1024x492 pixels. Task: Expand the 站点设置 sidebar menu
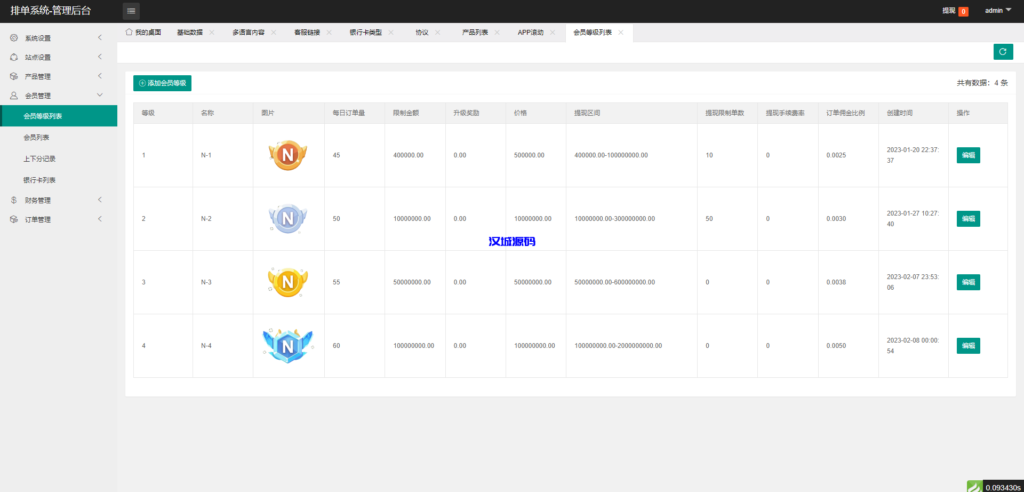58,57
